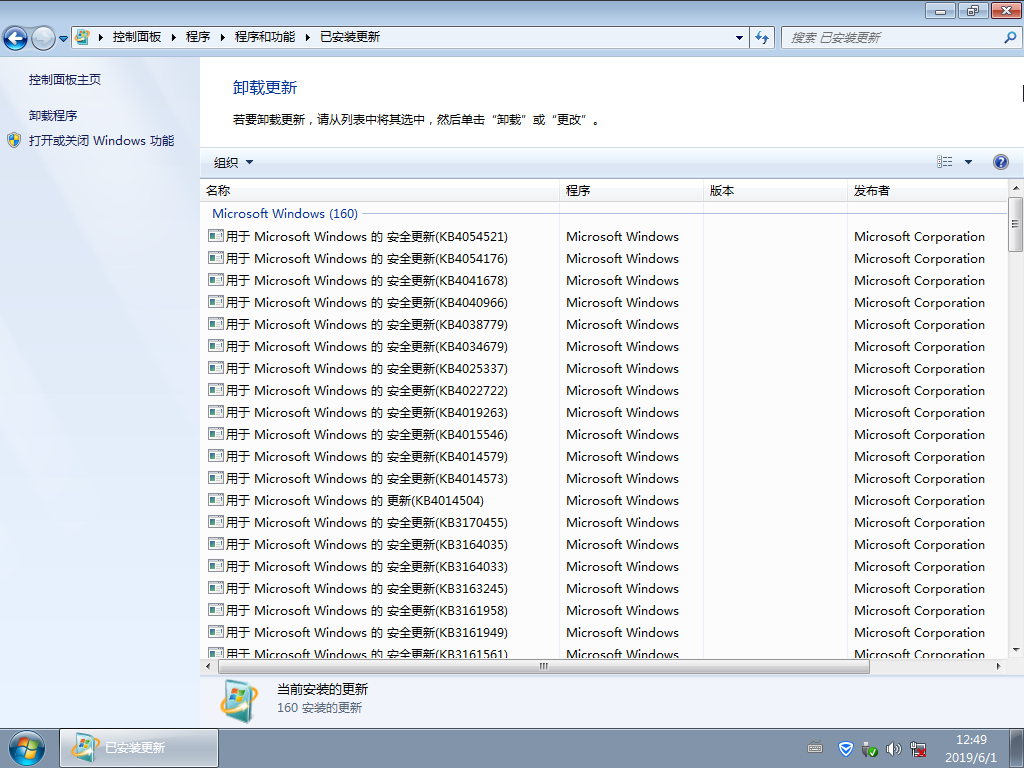This screenshot has width=1024, height=768.
Task: Click the safely remove hardware tray icon
Action: coord(870,750)
